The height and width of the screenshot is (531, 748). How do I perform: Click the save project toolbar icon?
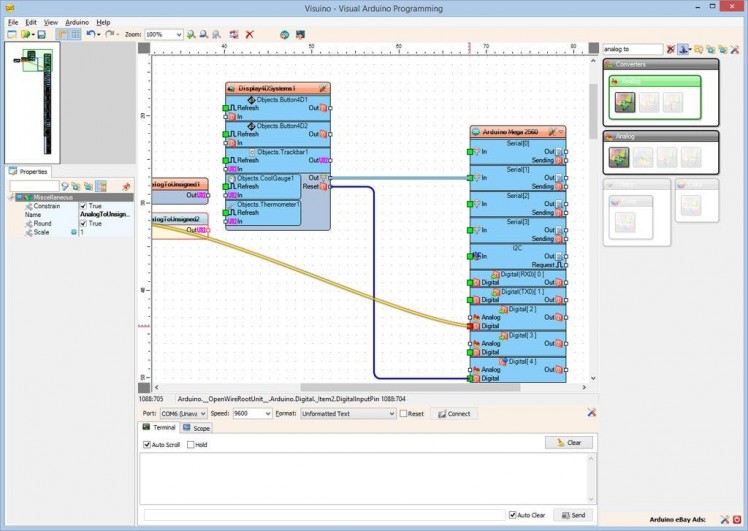41,34
